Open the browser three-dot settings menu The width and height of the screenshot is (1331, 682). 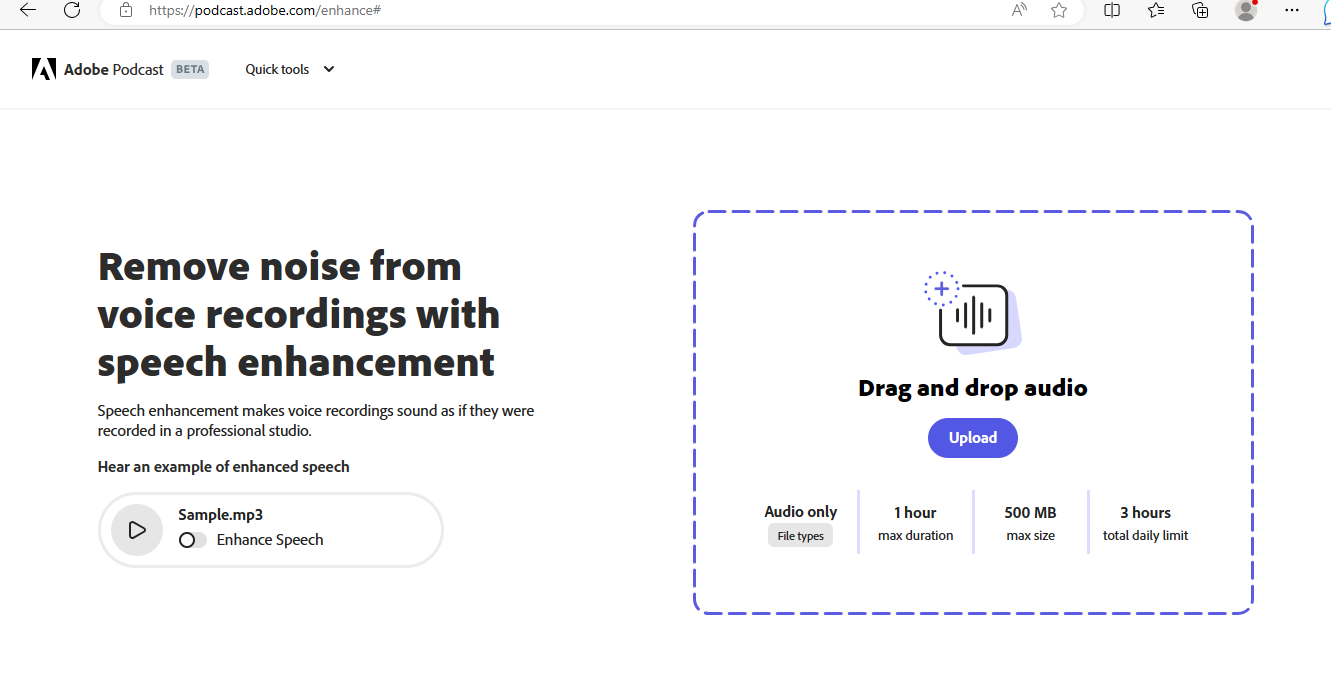[x=1291, y=10]
